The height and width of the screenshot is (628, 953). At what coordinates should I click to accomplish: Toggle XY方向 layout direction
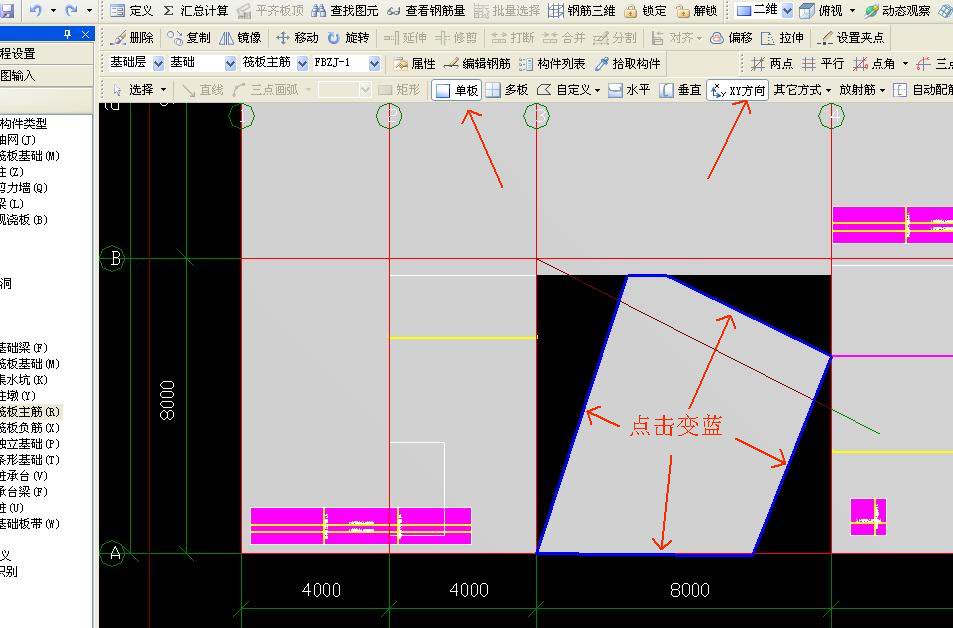pyautogui.click(x=737, y=90)
